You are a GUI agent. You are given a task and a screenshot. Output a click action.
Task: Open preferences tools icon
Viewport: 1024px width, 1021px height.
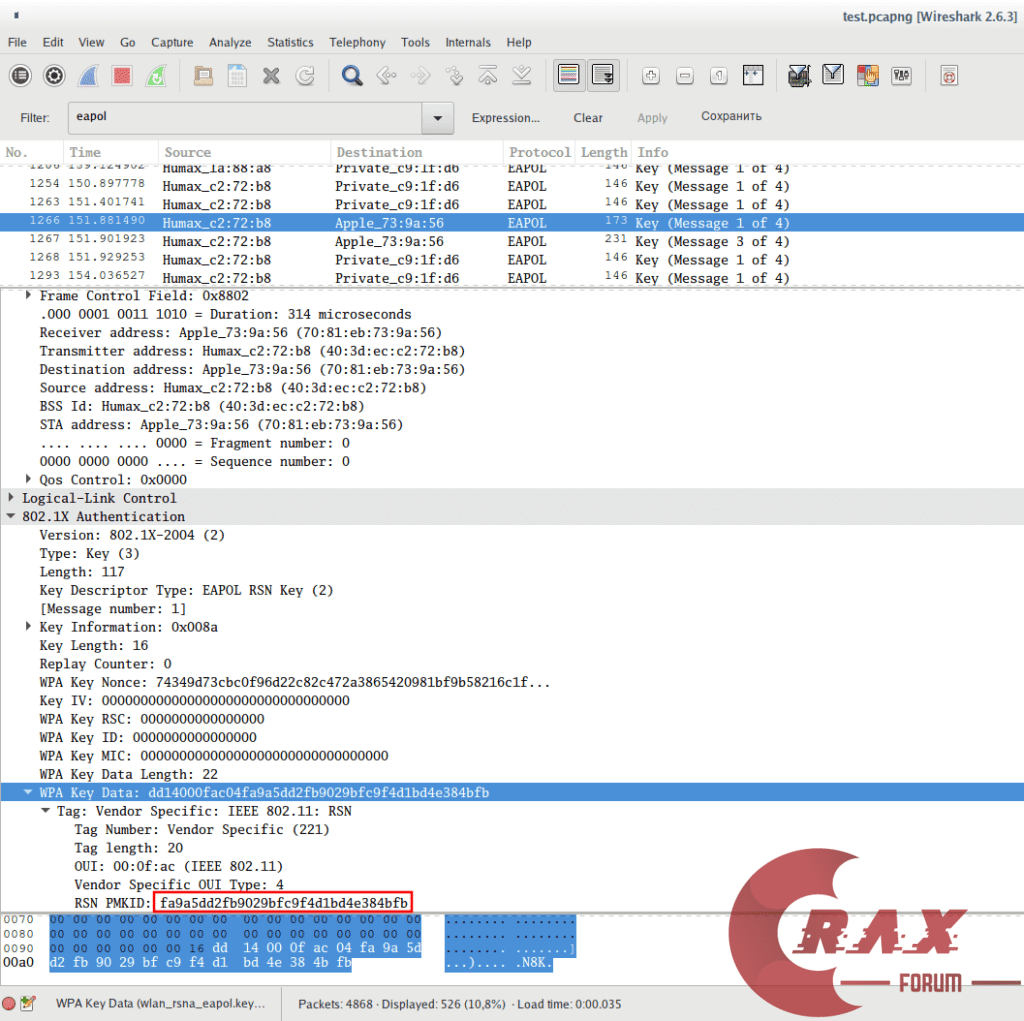(901, 76)
